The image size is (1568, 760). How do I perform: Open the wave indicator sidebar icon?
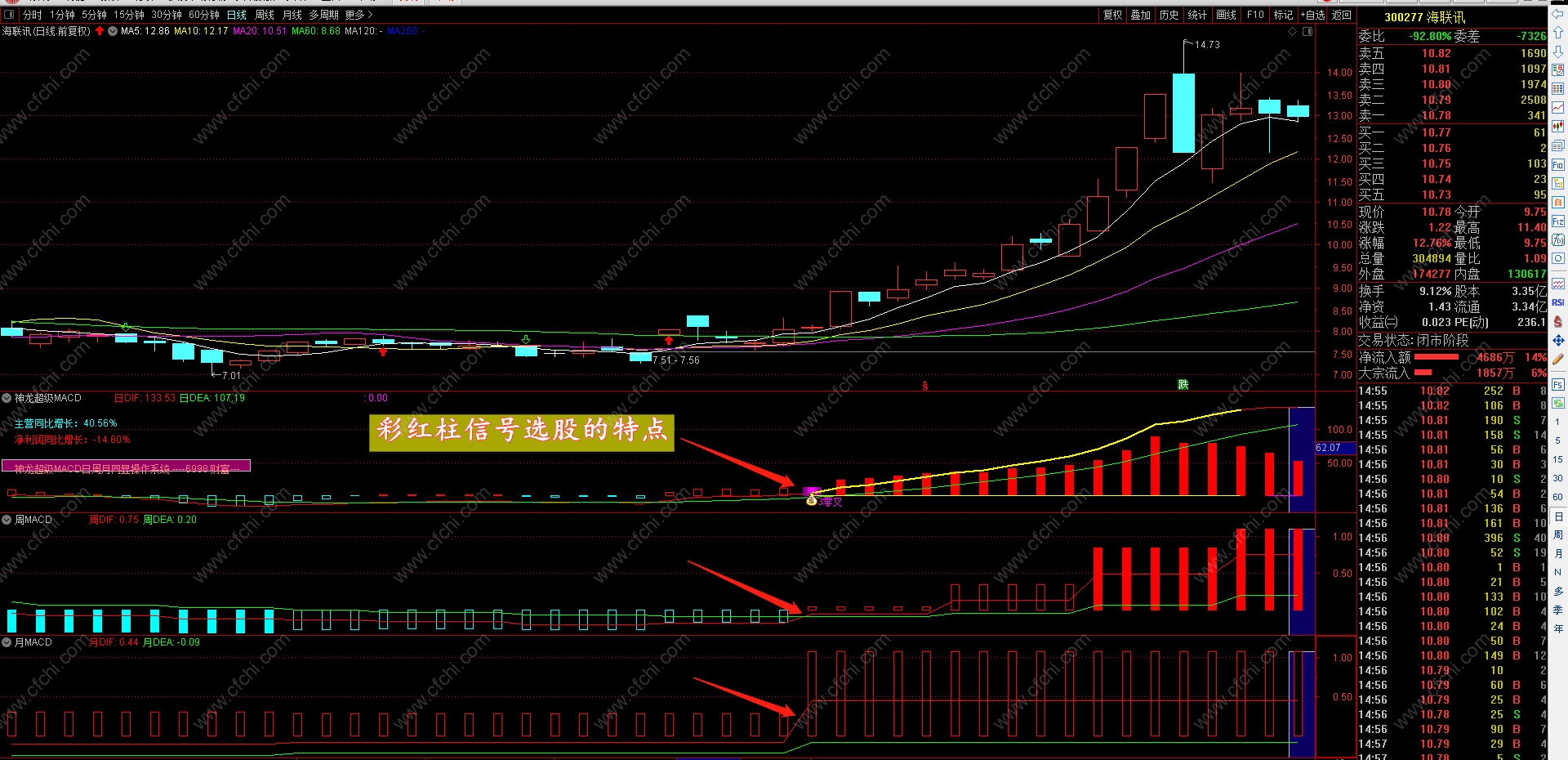pyautogui.click(x=1558, y=284)
